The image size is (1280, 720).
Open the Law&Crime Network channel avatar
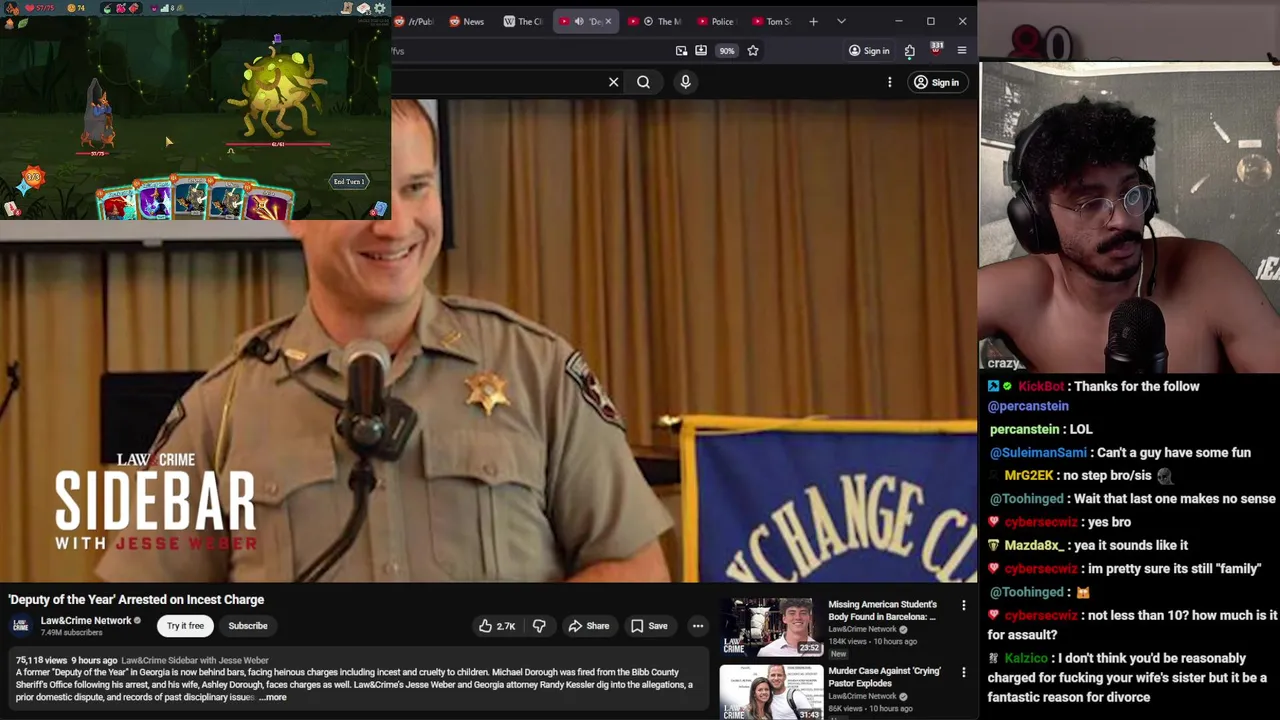point(21,626)
